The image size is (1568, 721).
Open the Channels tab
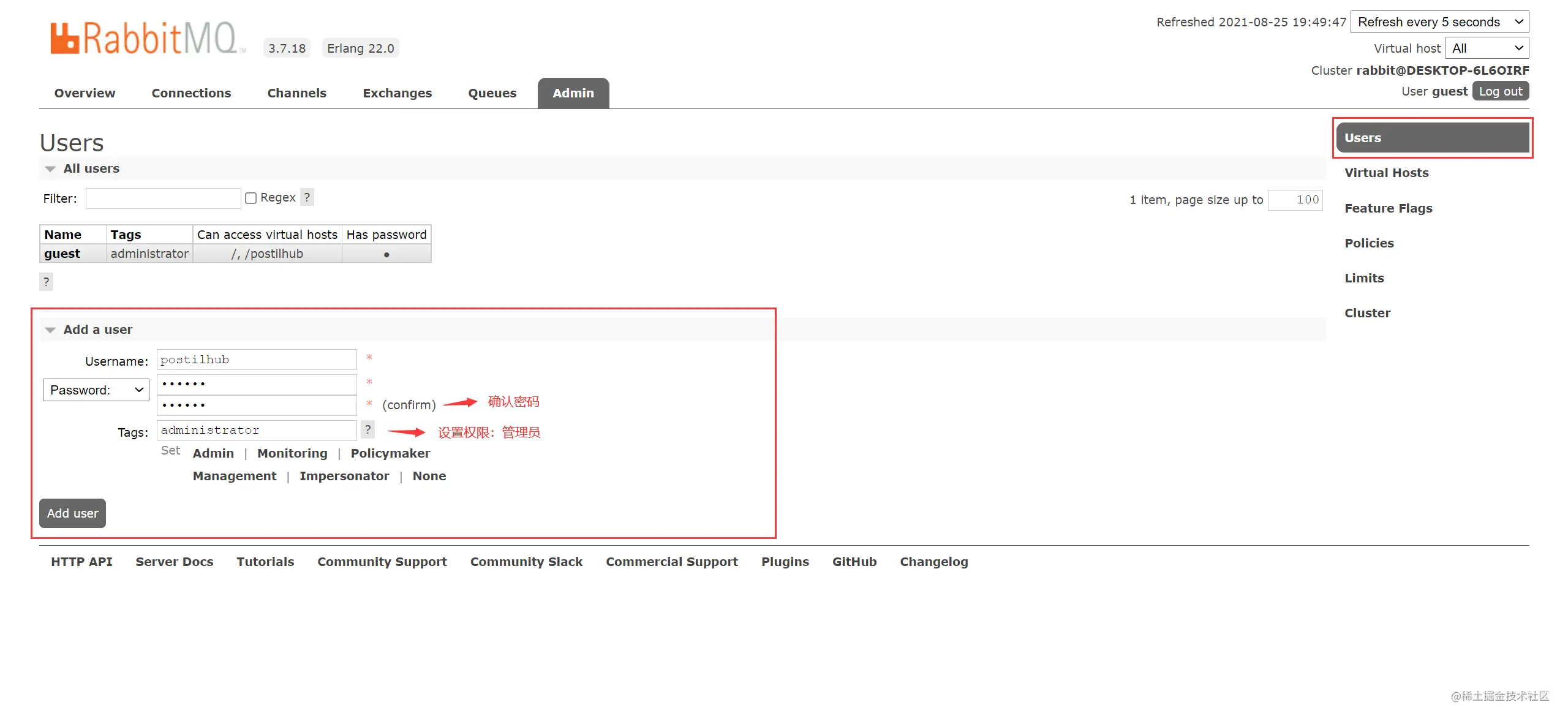(296, 93)
